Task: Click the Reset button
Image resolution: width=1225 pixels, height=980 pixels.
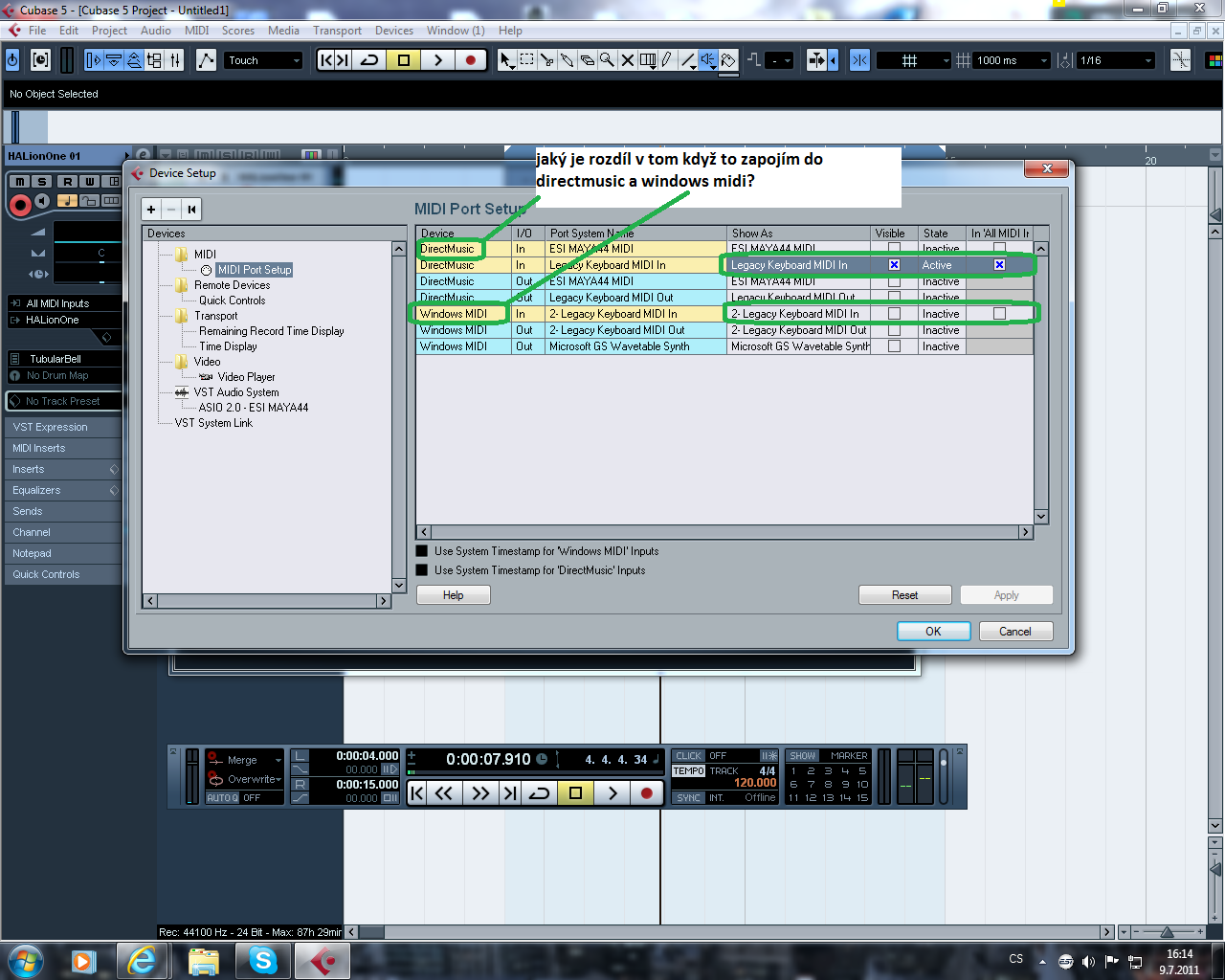Action: pyautogui.click(x=904, y=595)
